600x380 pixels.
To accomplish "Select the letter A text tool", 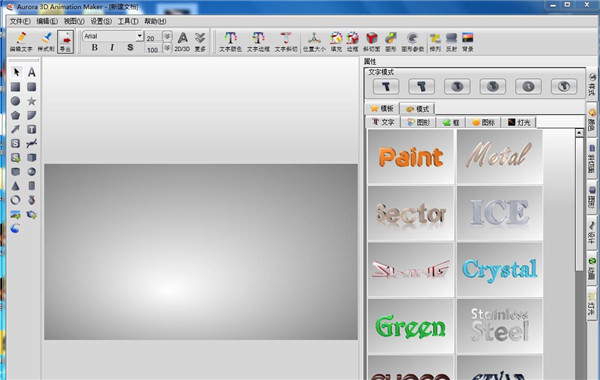I will [32, 72].
